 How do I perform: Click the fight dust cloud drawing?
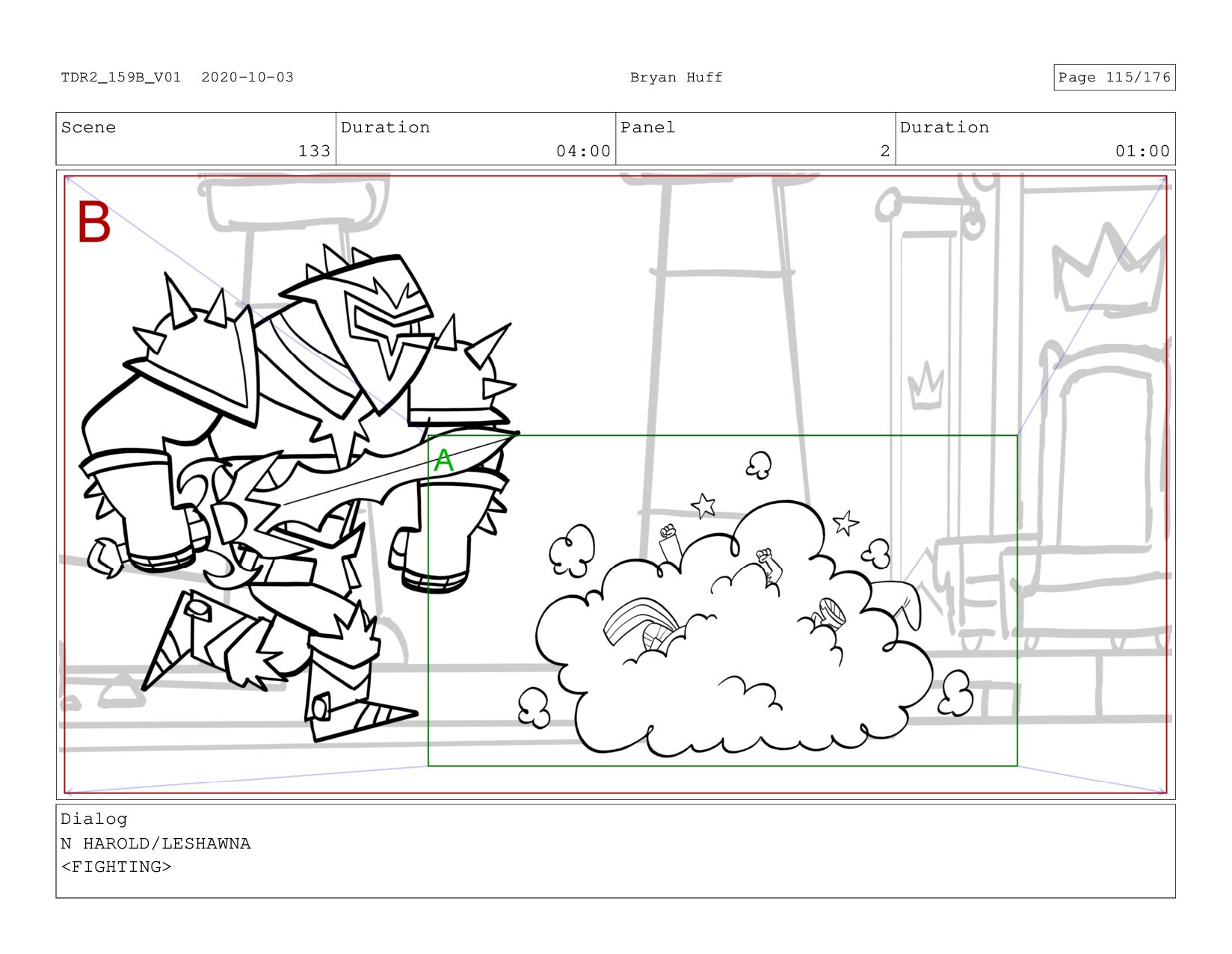[x=734, y=628]
